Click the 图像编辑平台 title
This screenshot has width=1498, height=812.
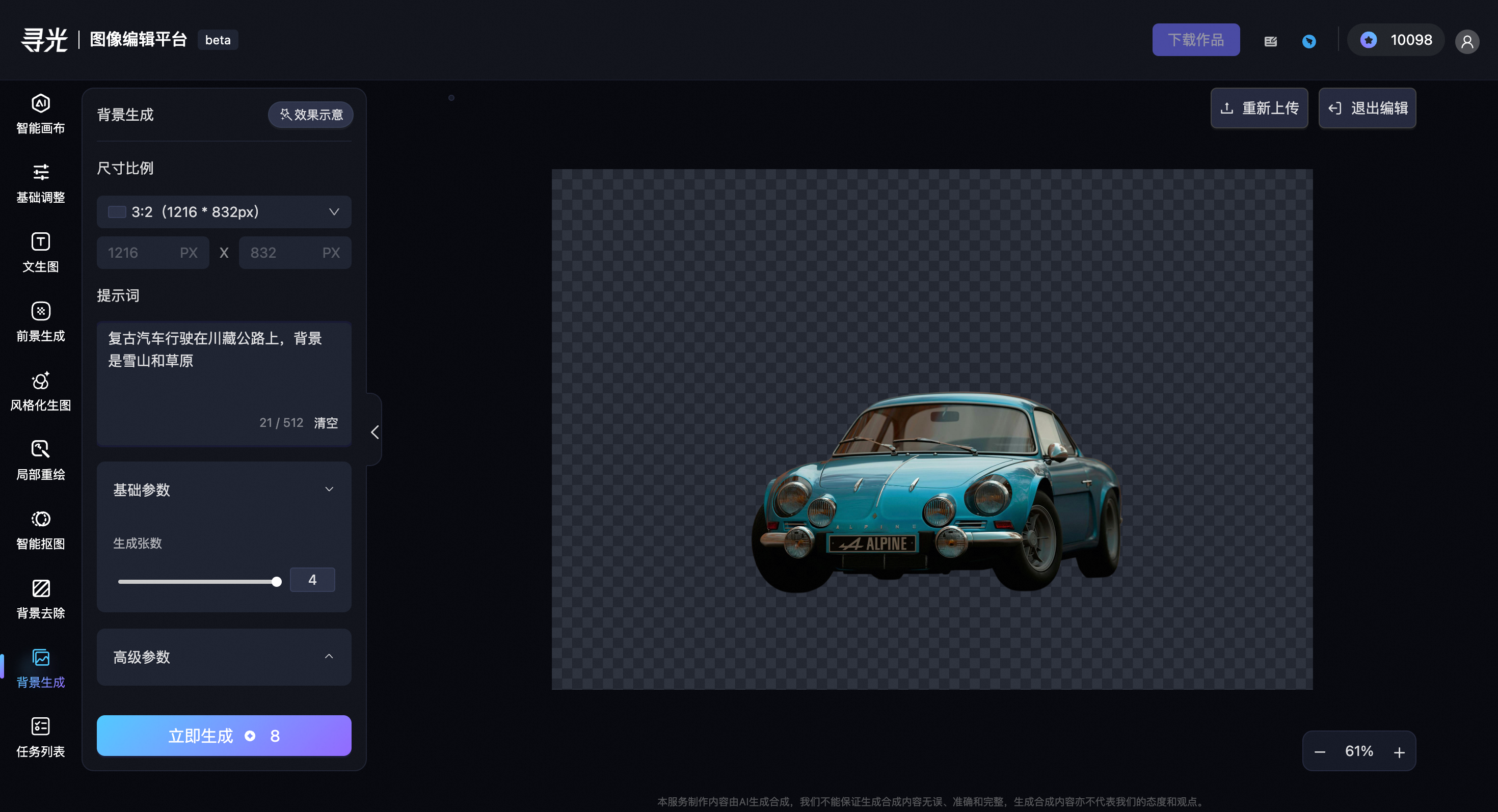point(139,39)
